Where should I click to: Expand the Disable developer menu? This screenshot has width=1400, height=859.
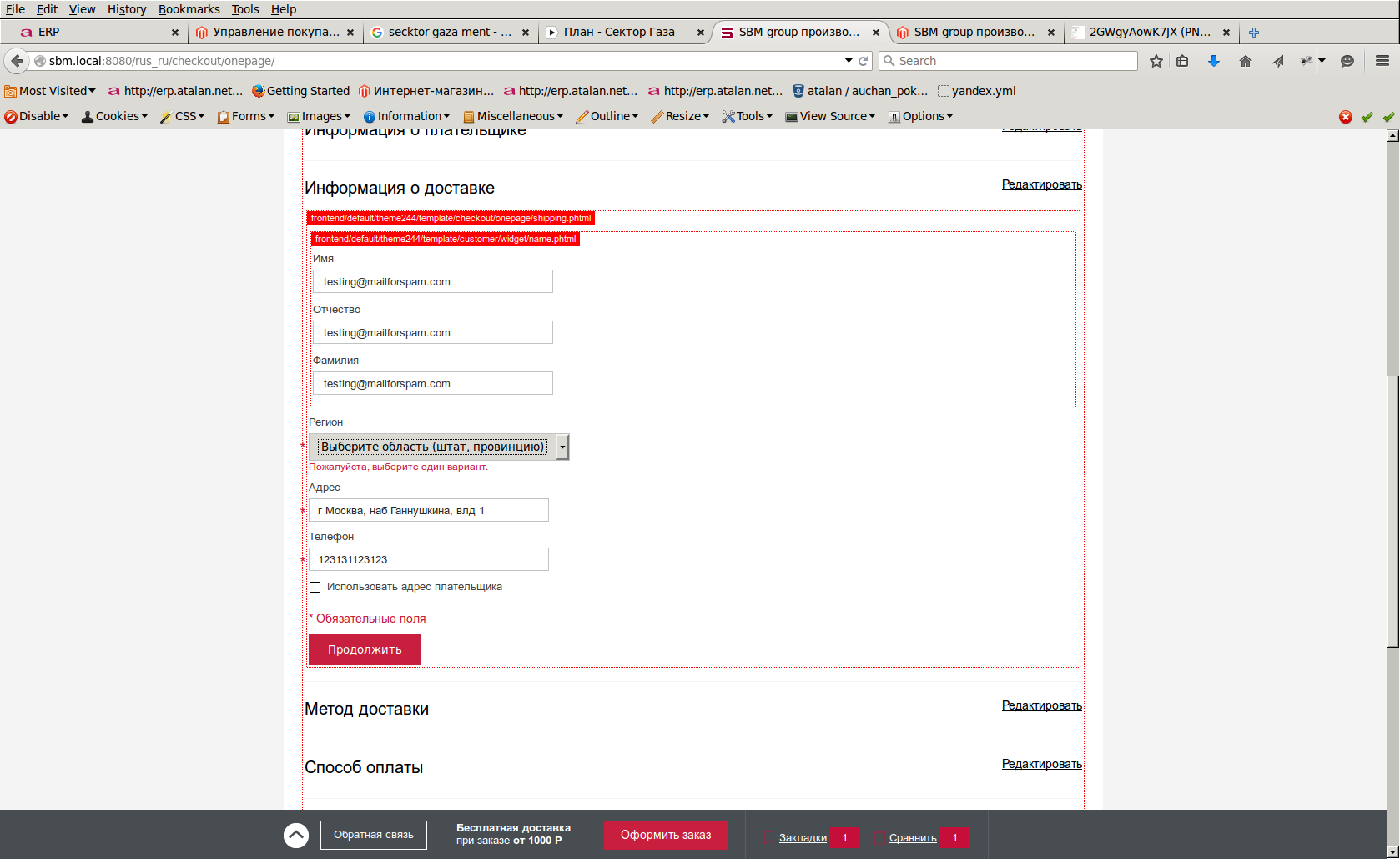click(37, 116)
